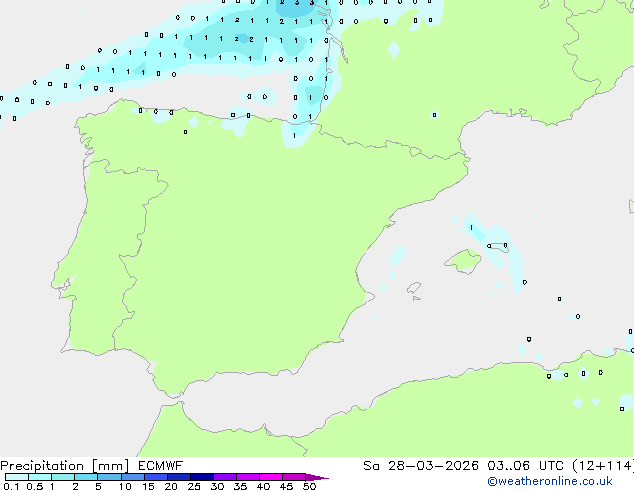The image size is (634, 490).
Task: Pick the magenta swatch between 40 and 45
Action: tap(271, 477)
